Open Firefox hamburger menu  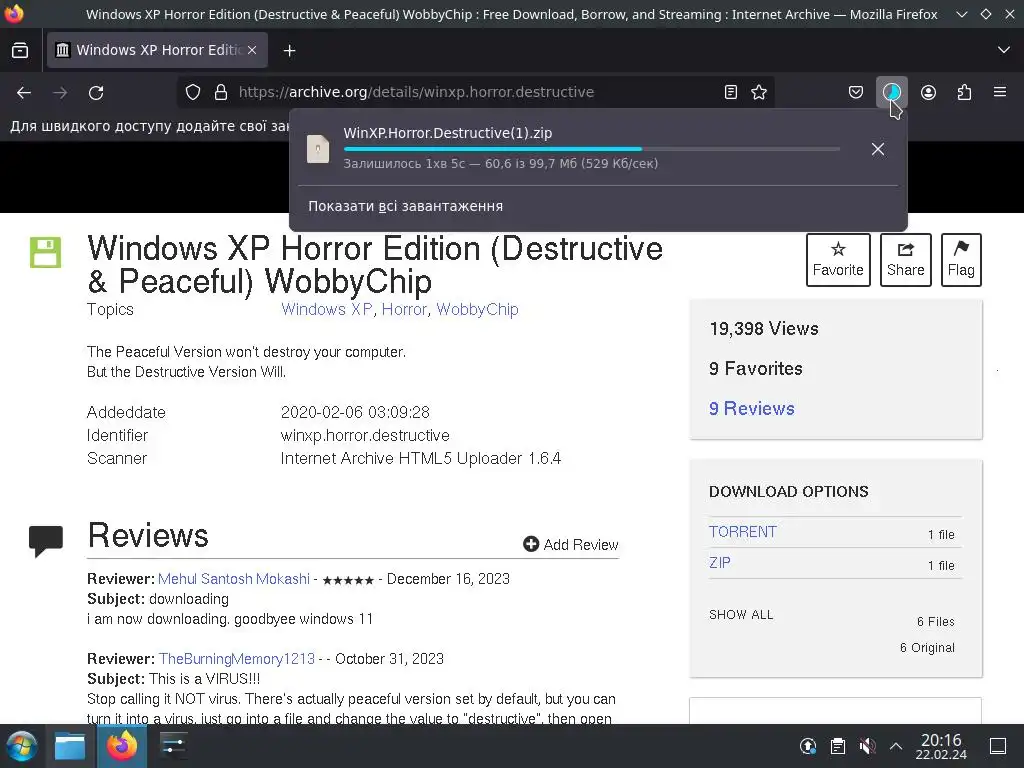click(1000, 92)
